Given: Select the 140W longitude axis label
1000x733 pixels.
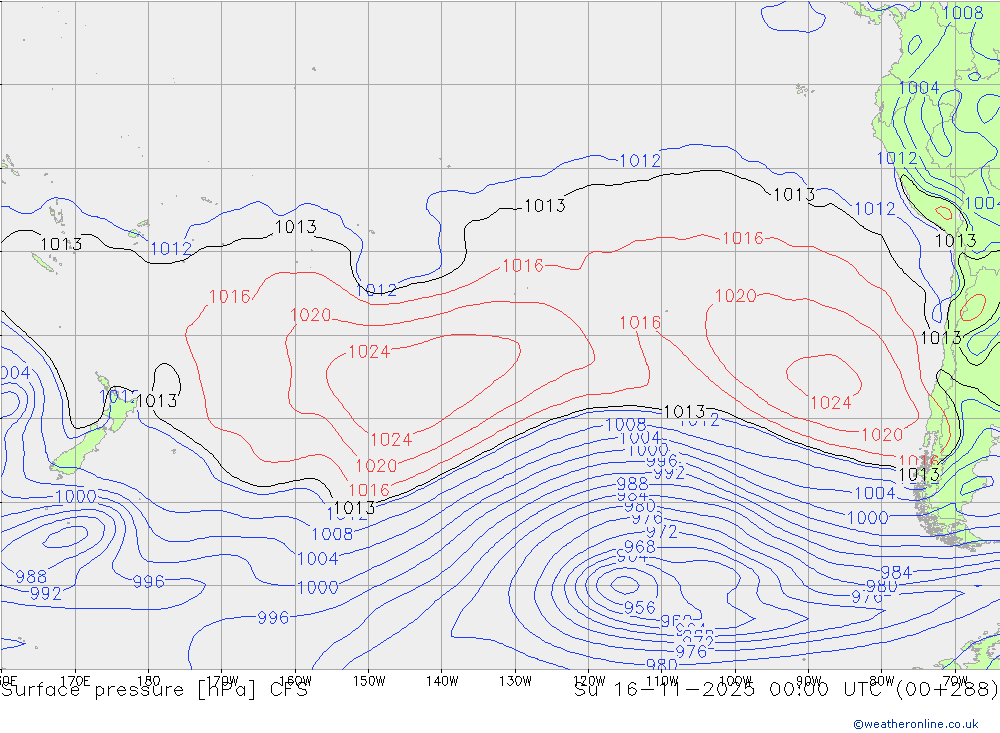Looking at the screenshot, I should point(442,681).
